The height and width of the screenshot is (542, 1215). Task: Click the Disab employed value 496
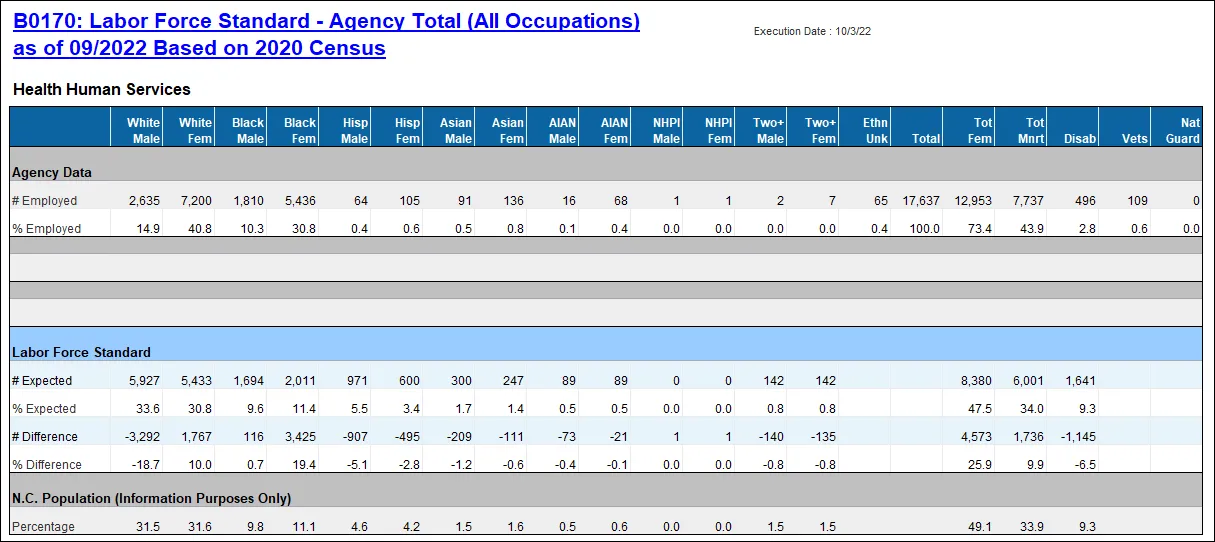pyautogui.click(x=1082, y=201)
